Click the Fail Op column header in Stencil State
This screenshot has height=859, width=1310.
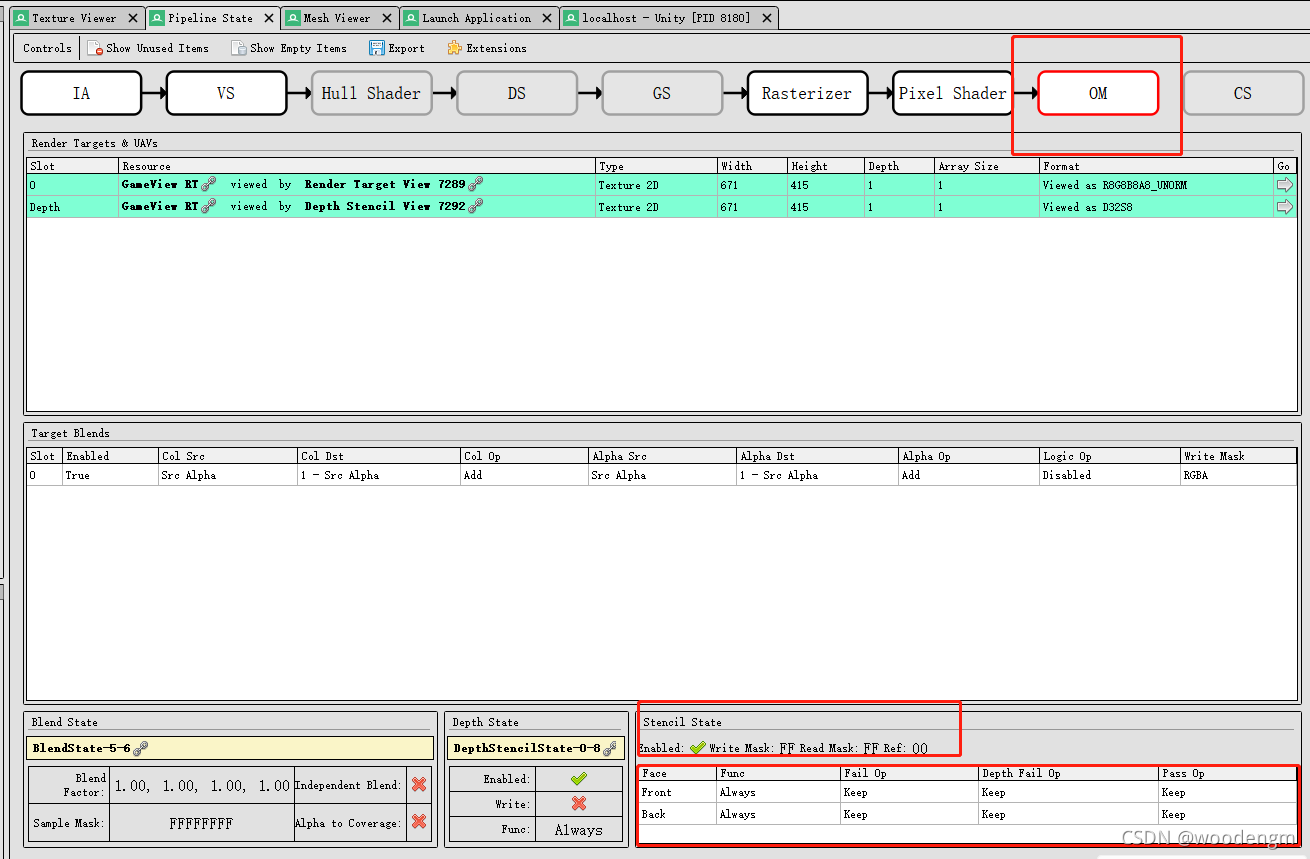click(909, 773)
